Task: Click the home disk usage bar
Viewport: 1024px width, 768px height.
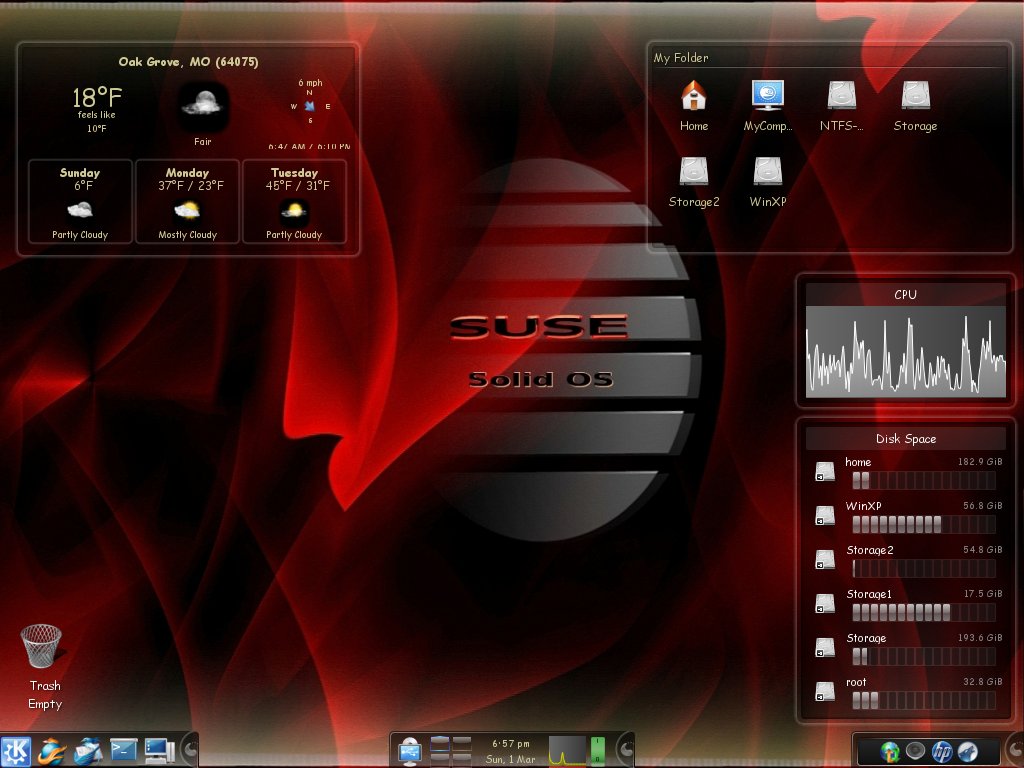Action: coord(924,481)
